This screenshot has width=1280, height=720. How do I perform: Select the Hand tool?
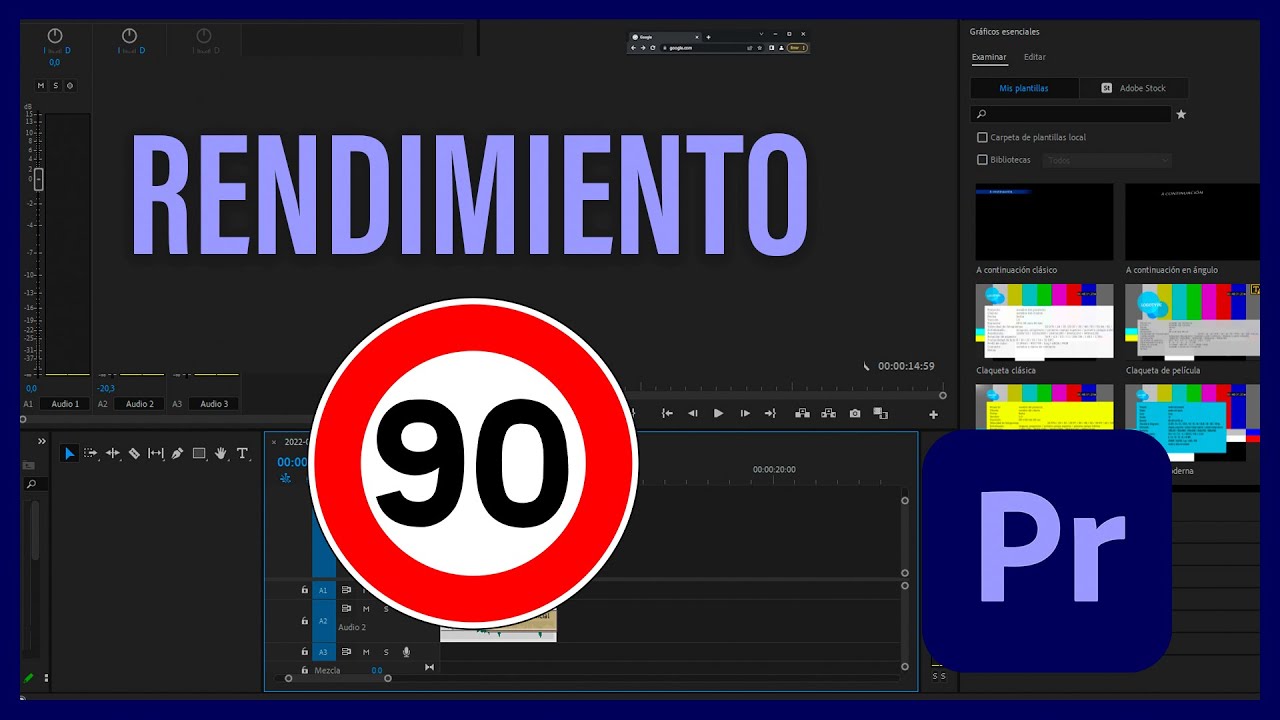pyautogui.click(x=221, y=453)
